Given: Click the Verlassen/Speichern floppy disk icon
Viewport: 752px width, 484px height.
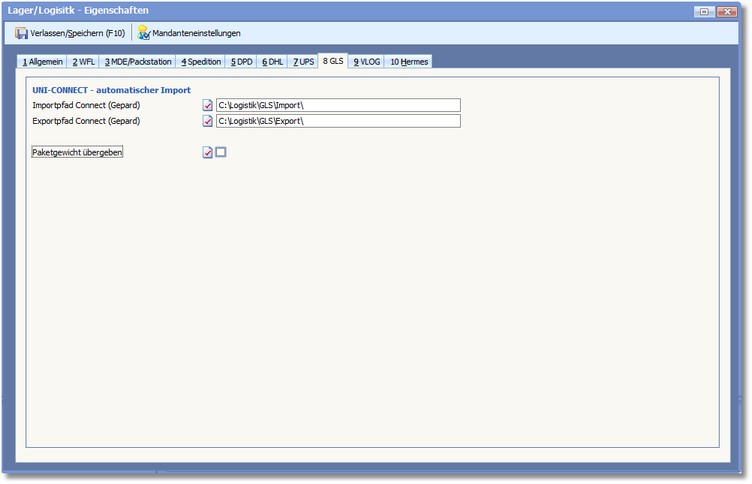Looking at the screenshot, I should (21, 33).
